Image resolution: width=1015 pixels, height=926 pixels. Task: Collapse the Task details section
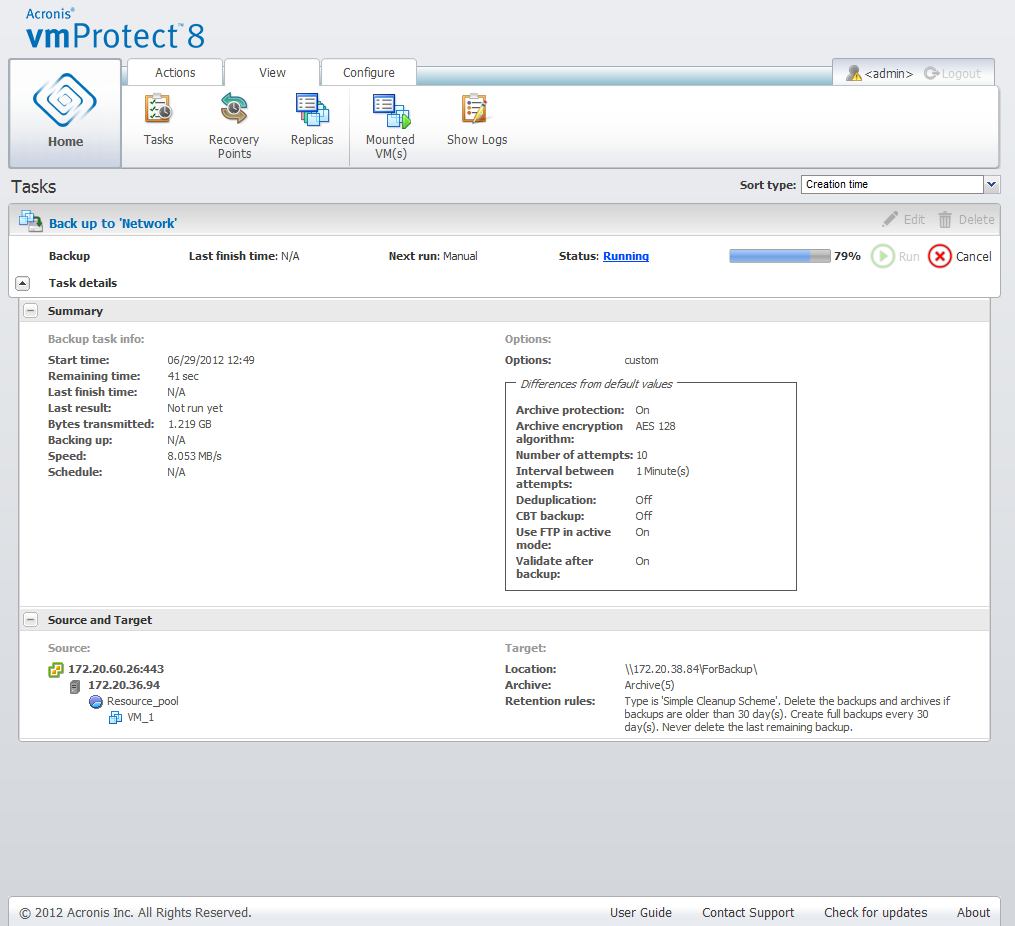click(22, 283)
